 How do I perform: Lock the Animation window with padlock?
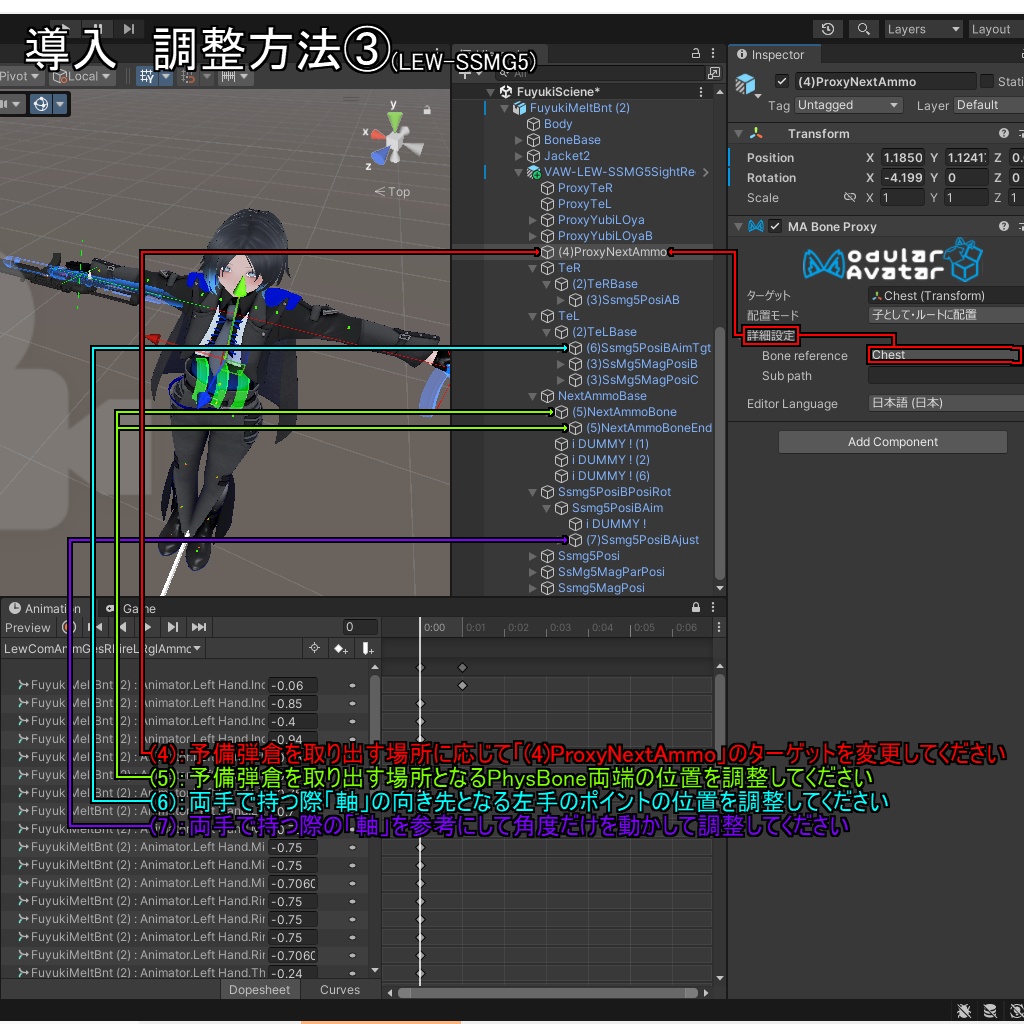696,607
